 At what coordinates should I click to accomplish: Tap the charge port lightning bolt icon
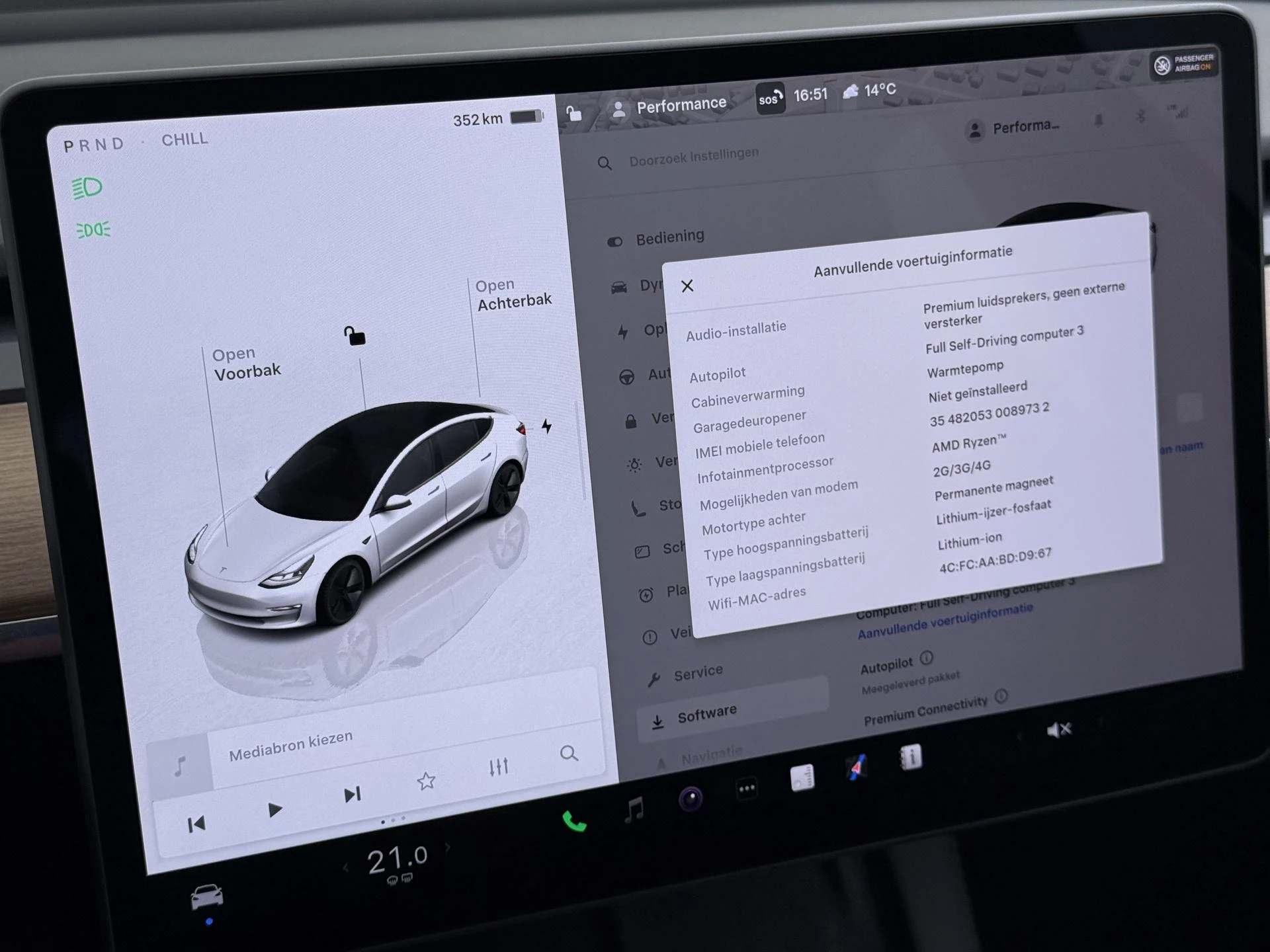[546, 426]
